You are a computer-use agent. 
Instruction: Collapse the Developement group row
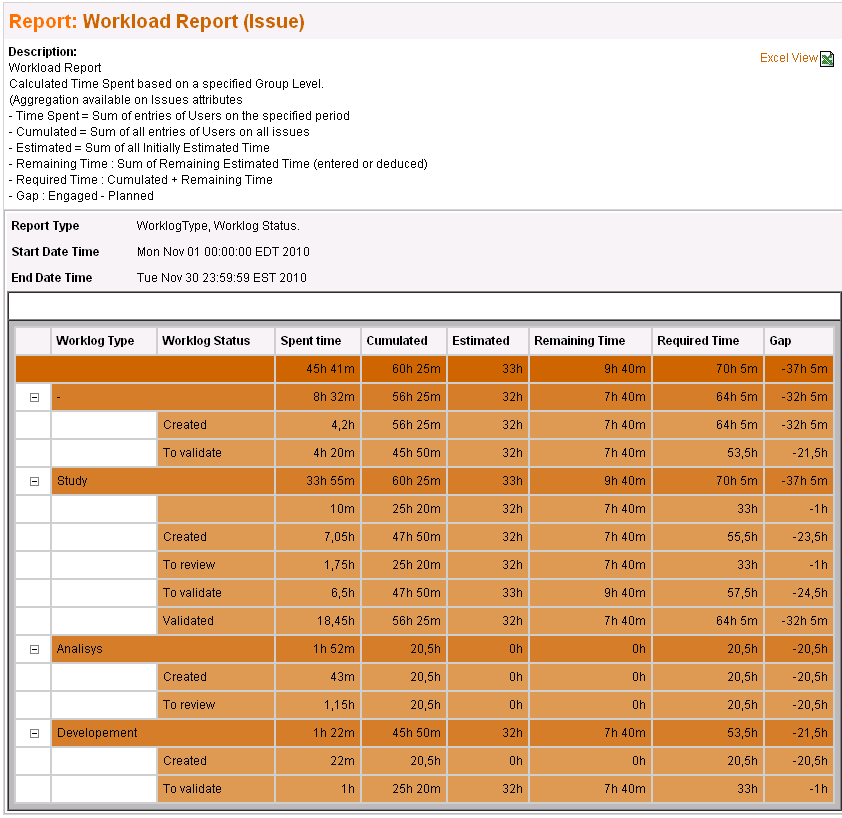(x=34, y=733)
